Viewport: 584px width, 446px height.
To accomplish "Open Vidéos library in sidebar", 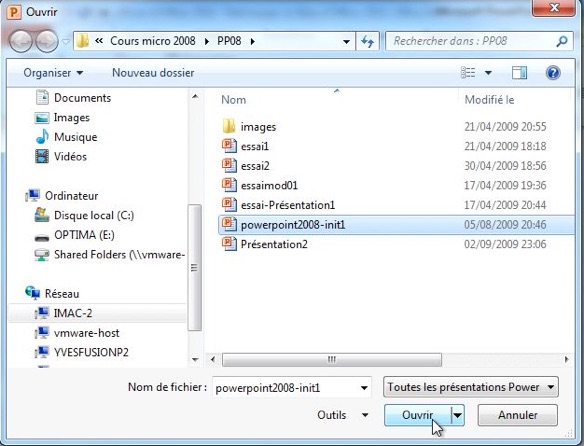I will 61,156.
